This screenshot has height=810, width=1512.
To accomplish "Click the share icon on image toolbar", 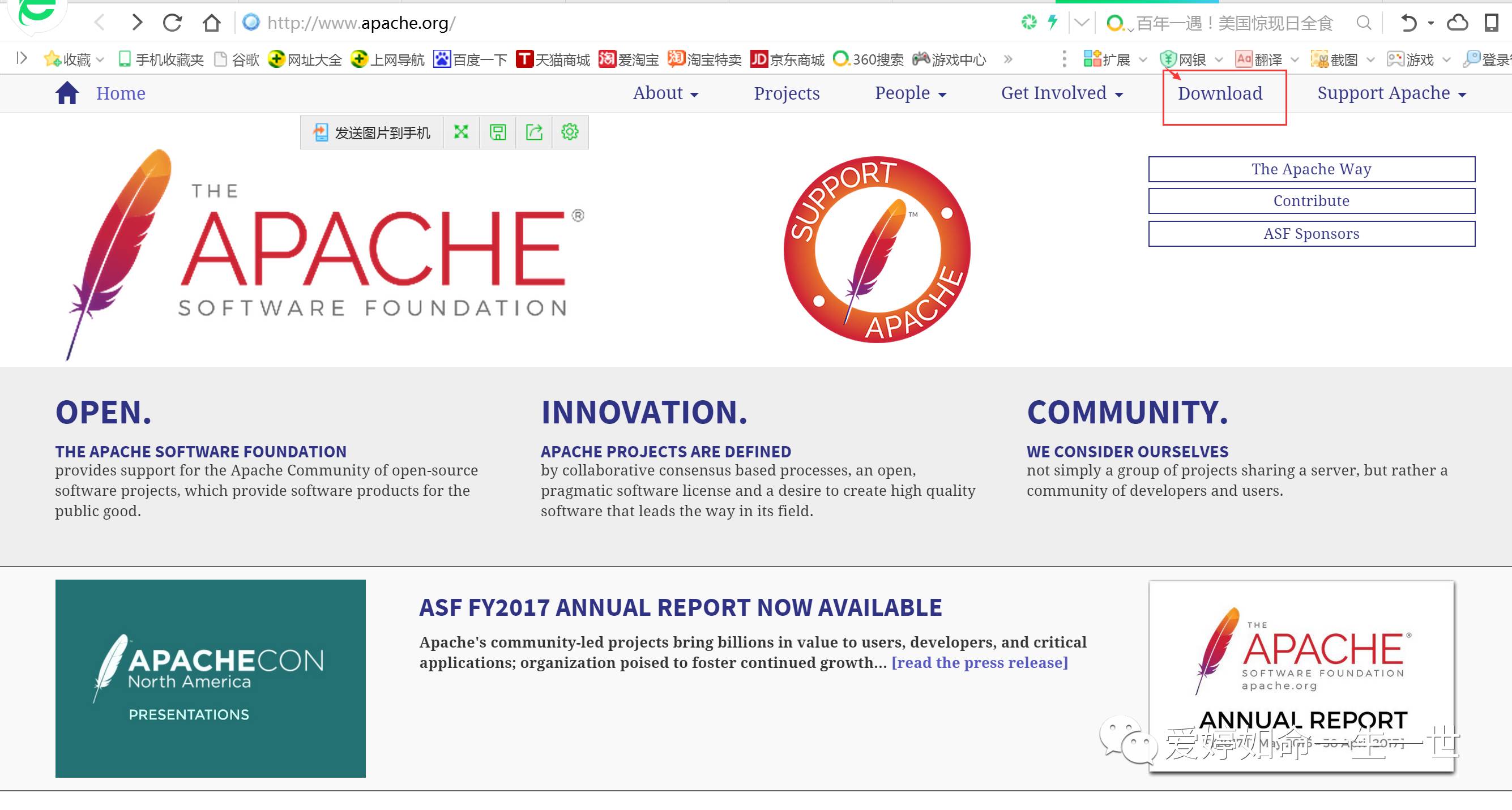I will pyautogui.click(x=533, y=132).
